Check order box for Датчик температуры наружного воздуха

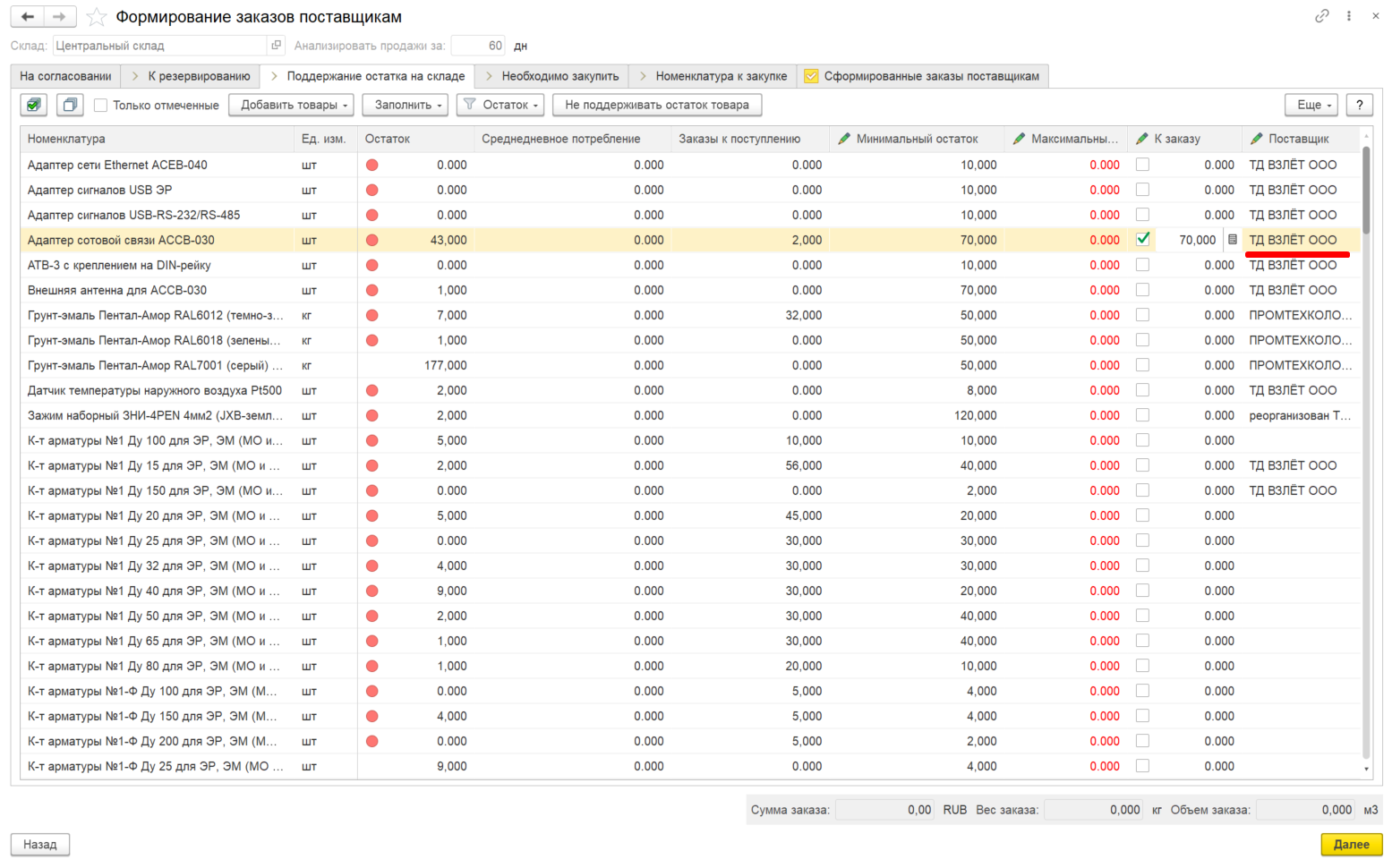(x=1142, y=390)
